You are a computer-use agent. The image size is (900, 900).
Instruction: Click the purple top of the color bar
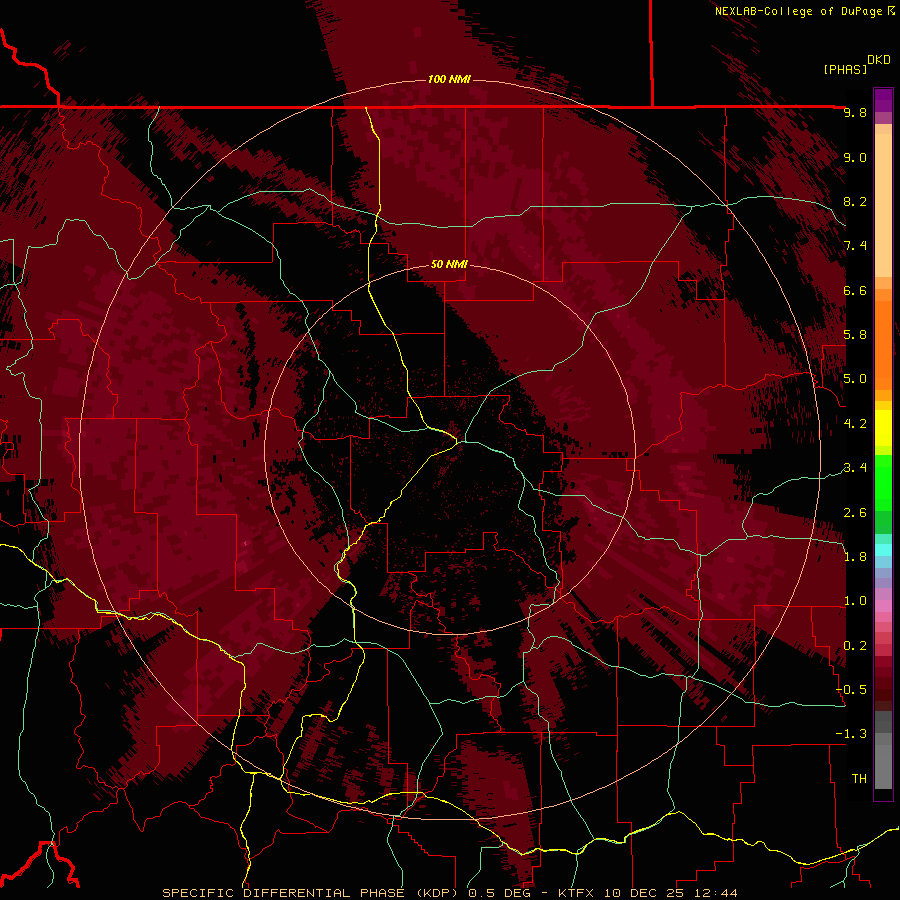point(883,100)
